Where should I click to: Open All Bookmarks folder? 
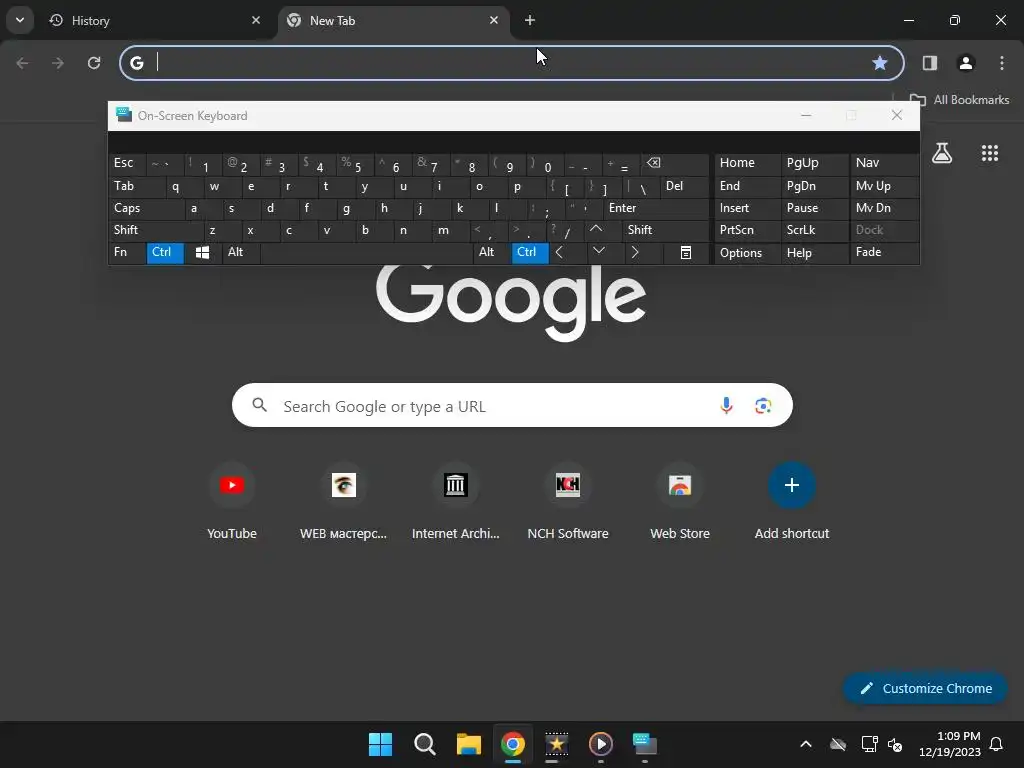(x=959, y=100)
